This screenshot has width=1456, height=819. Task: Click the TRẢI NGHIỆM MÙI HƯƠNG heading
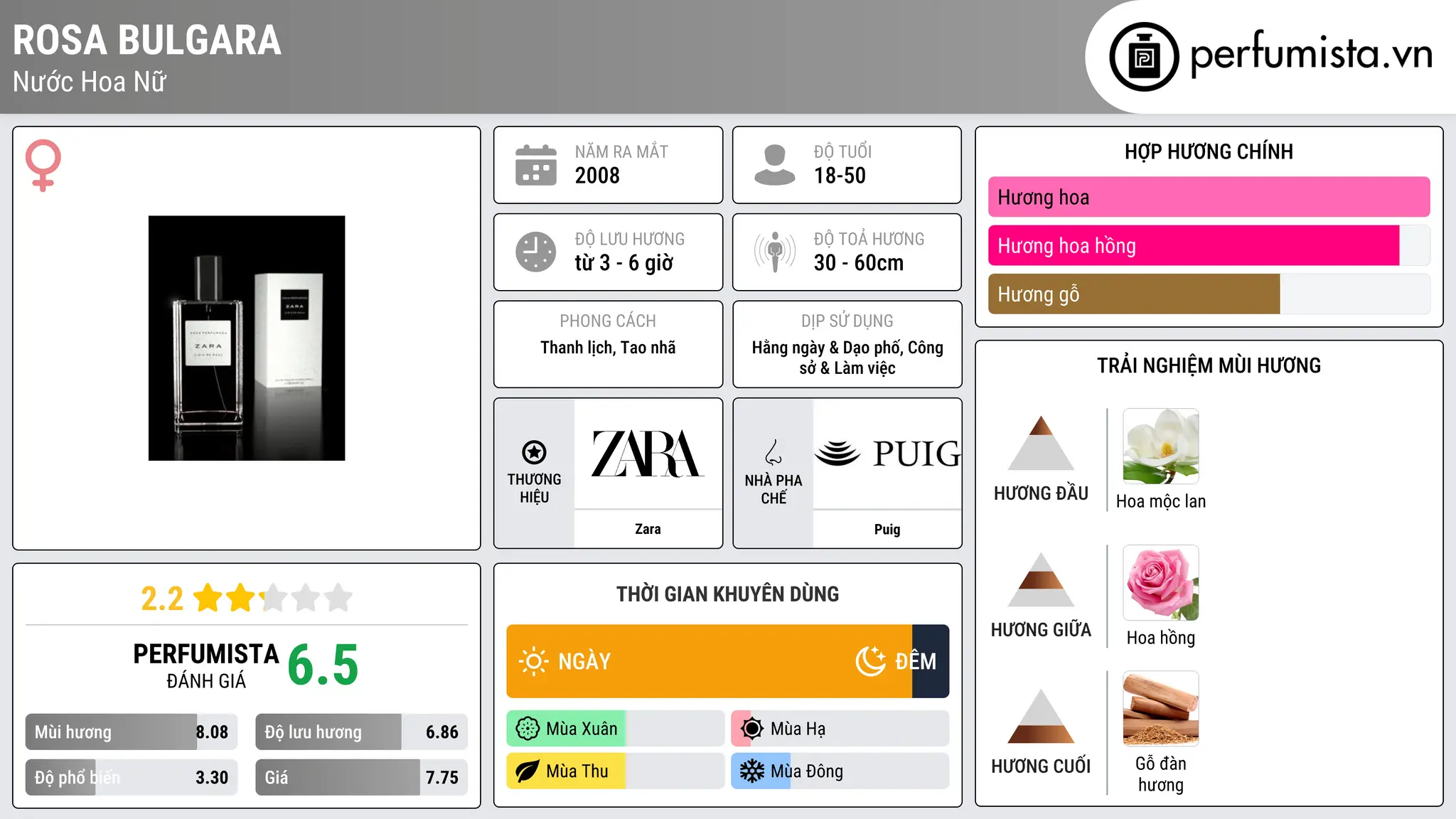pyautogui.click(x=1209, y=365)
